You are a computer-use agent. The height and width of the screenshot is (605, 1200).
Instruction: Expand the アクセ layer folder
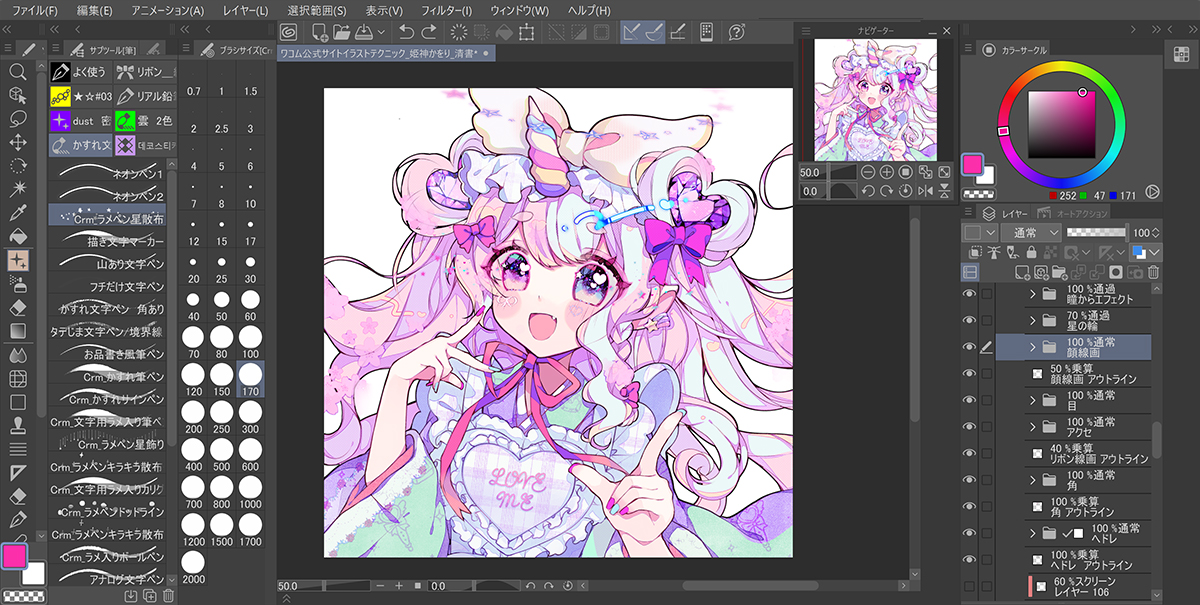(x=1031, y=427)
